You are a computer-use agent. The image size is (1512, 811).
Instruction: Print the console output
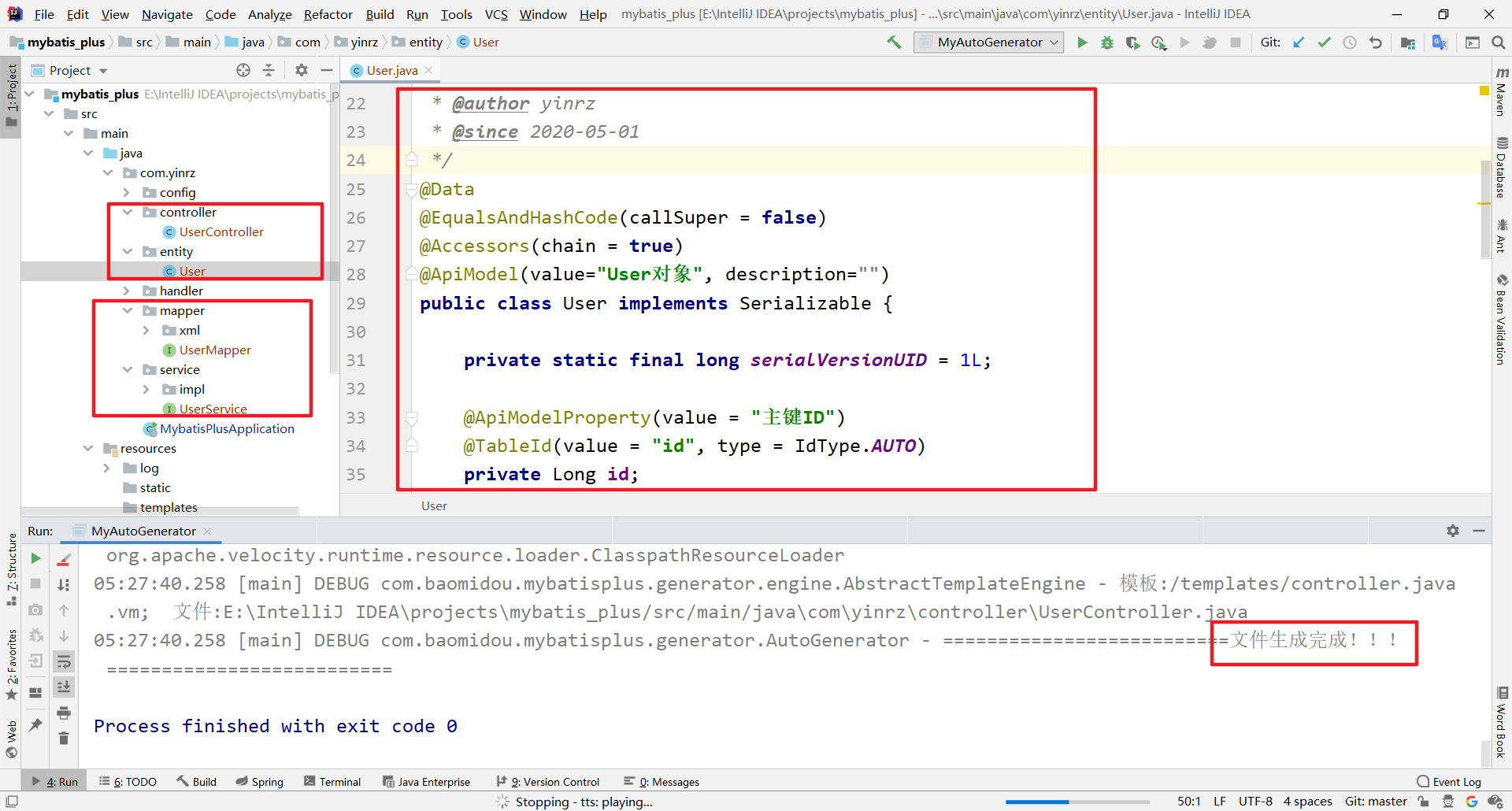(x=64, y=713)
